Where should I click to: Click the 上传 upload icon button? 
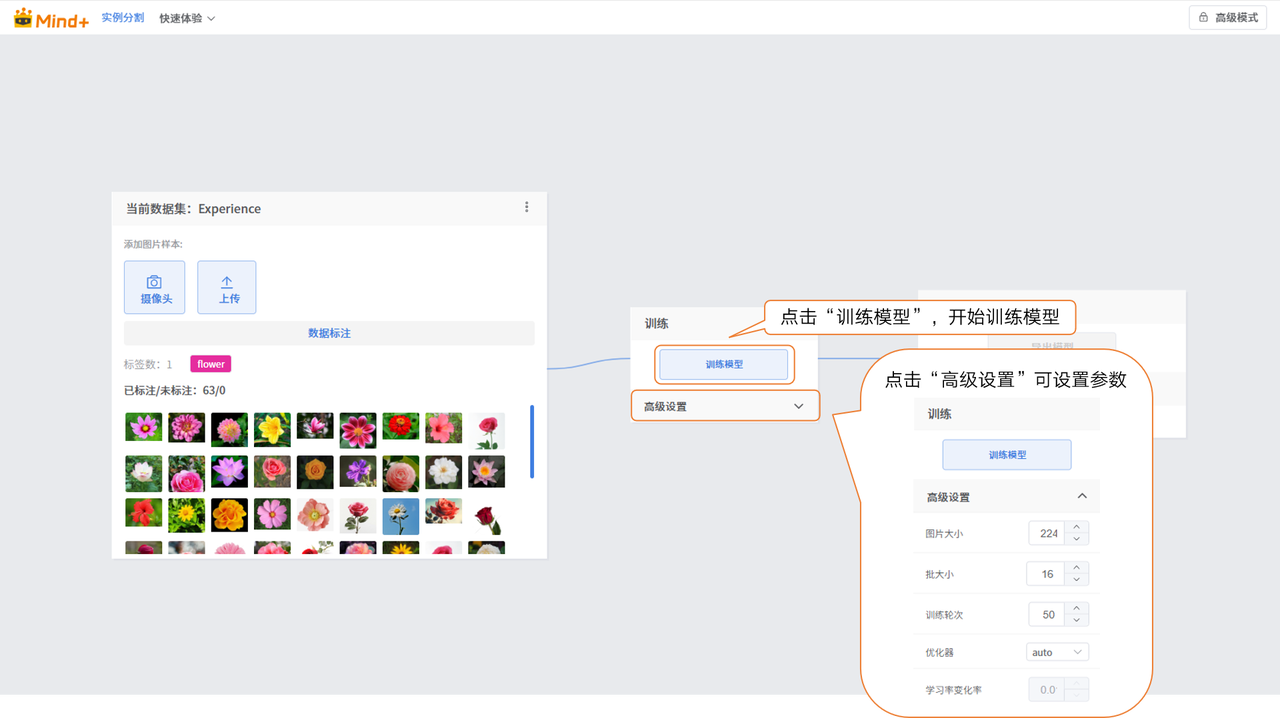click(227, 288)
